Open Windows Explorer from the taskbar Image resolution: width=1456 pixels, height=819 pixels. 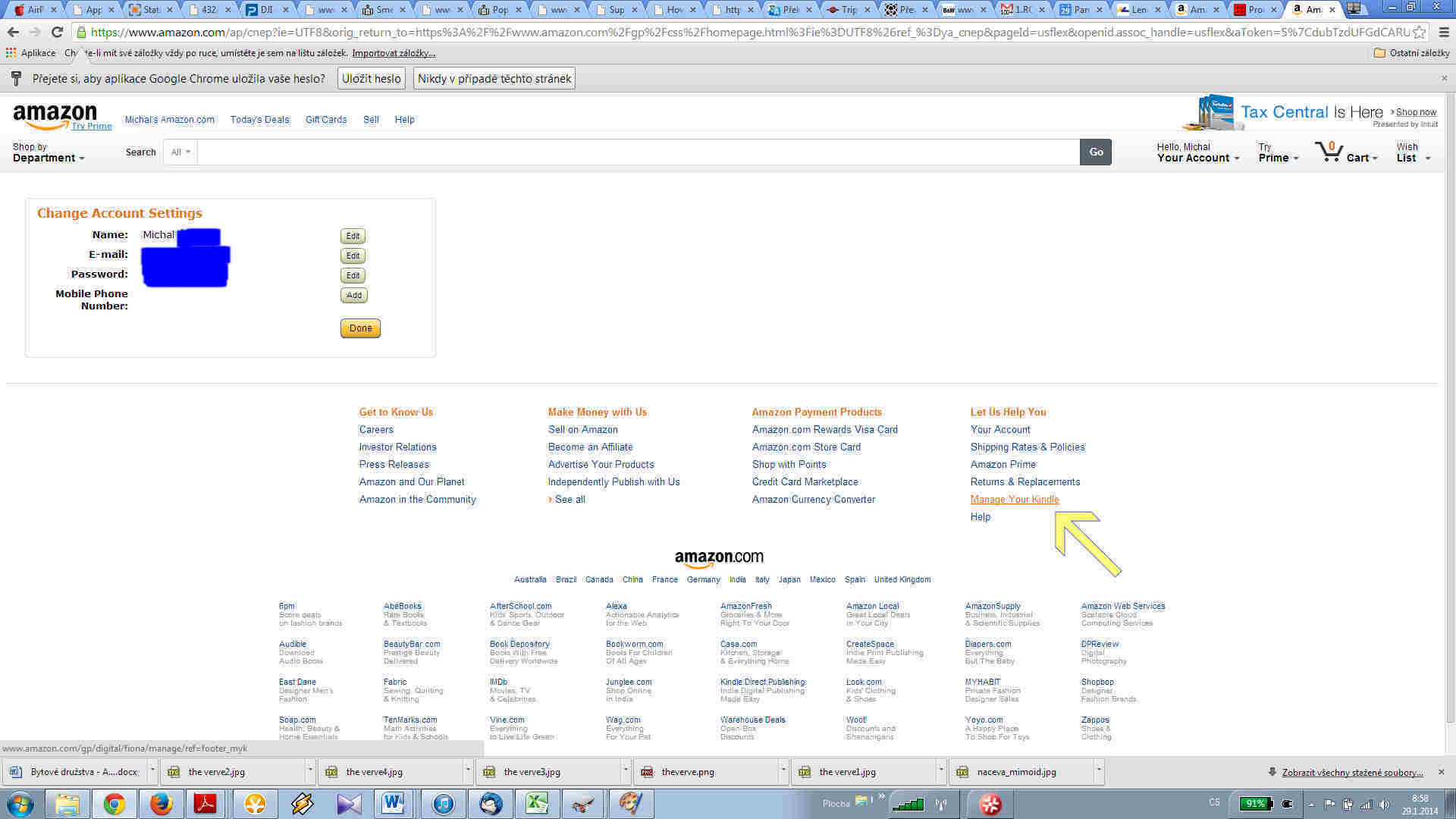tap(67, 804)
